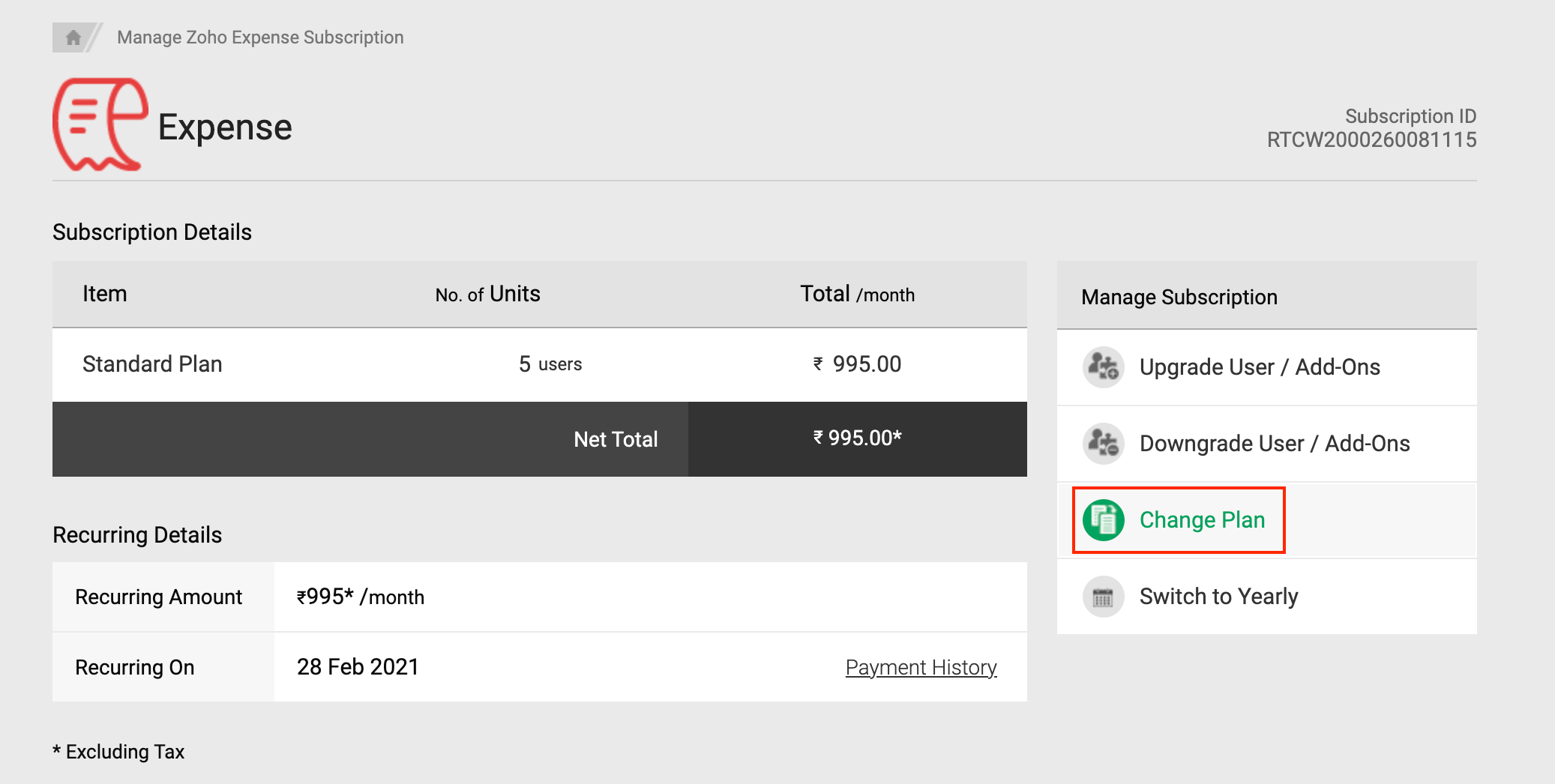Open Payment History
This screenshot has height=784, width=1555.
click(x=920, y=666)
